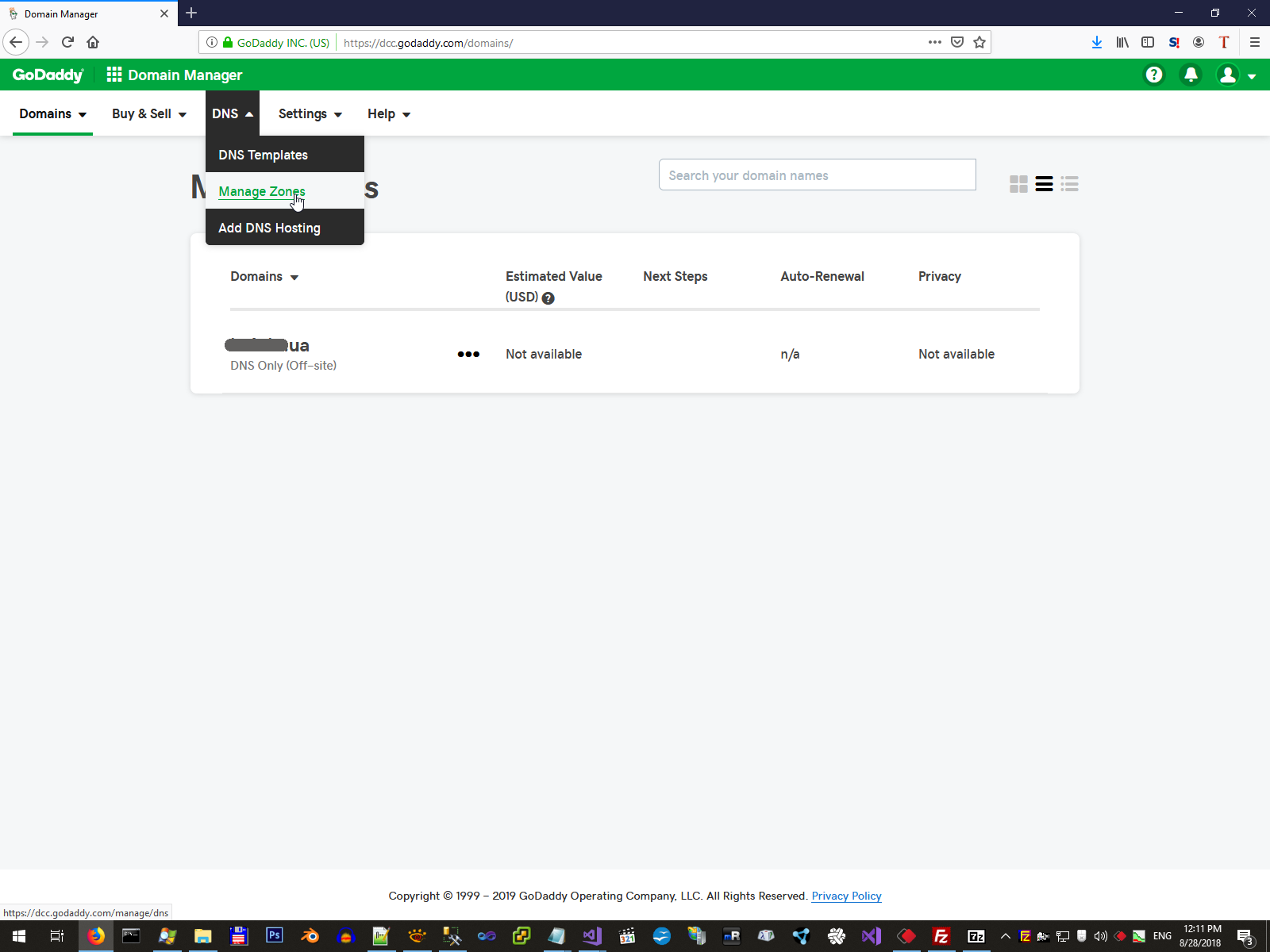Click the search your domain names field
This screenshot has height=952, width=1270.
818,175
